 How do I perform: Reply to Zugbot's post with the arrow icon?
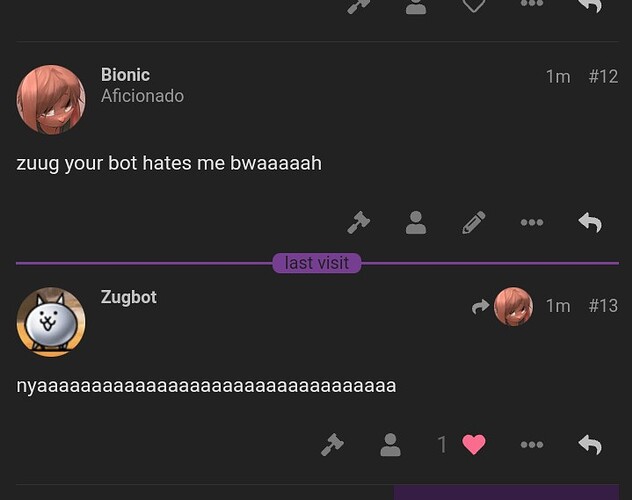tap(590, 445)
